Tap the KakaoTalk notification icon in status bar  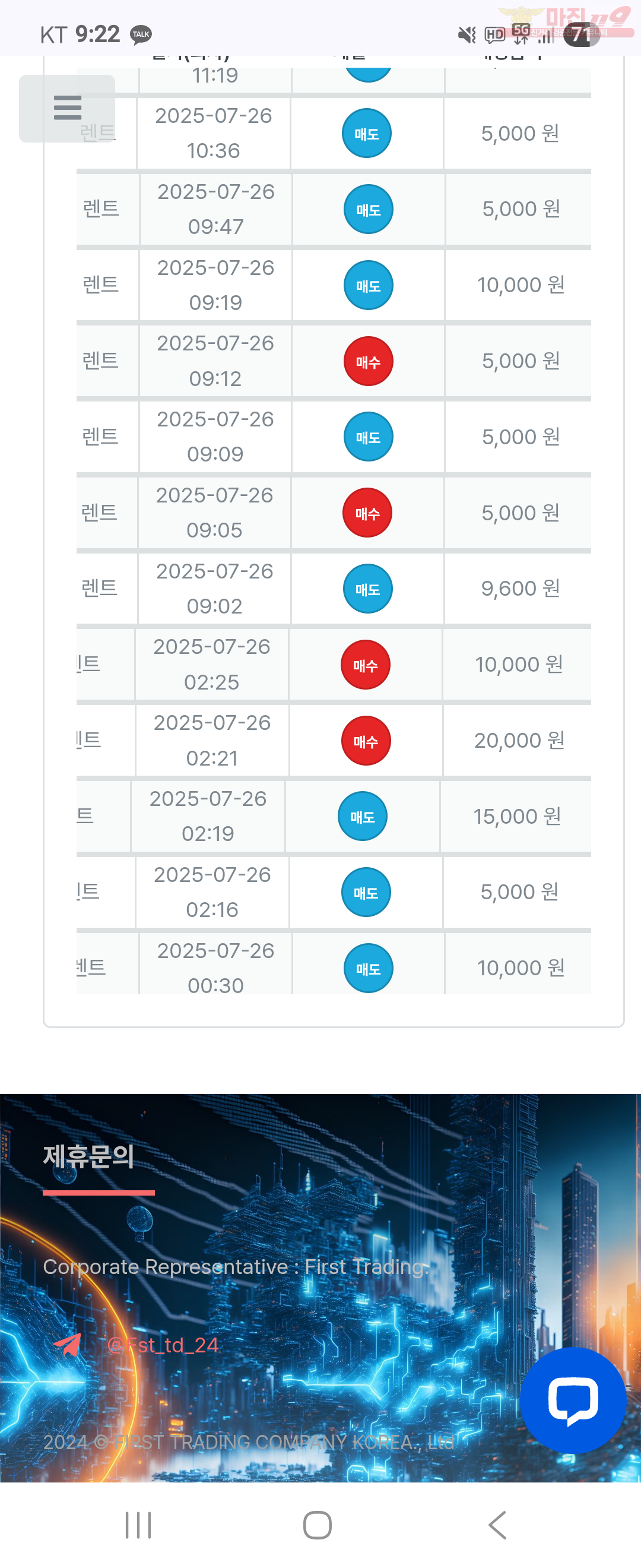(x=141, y=34)
